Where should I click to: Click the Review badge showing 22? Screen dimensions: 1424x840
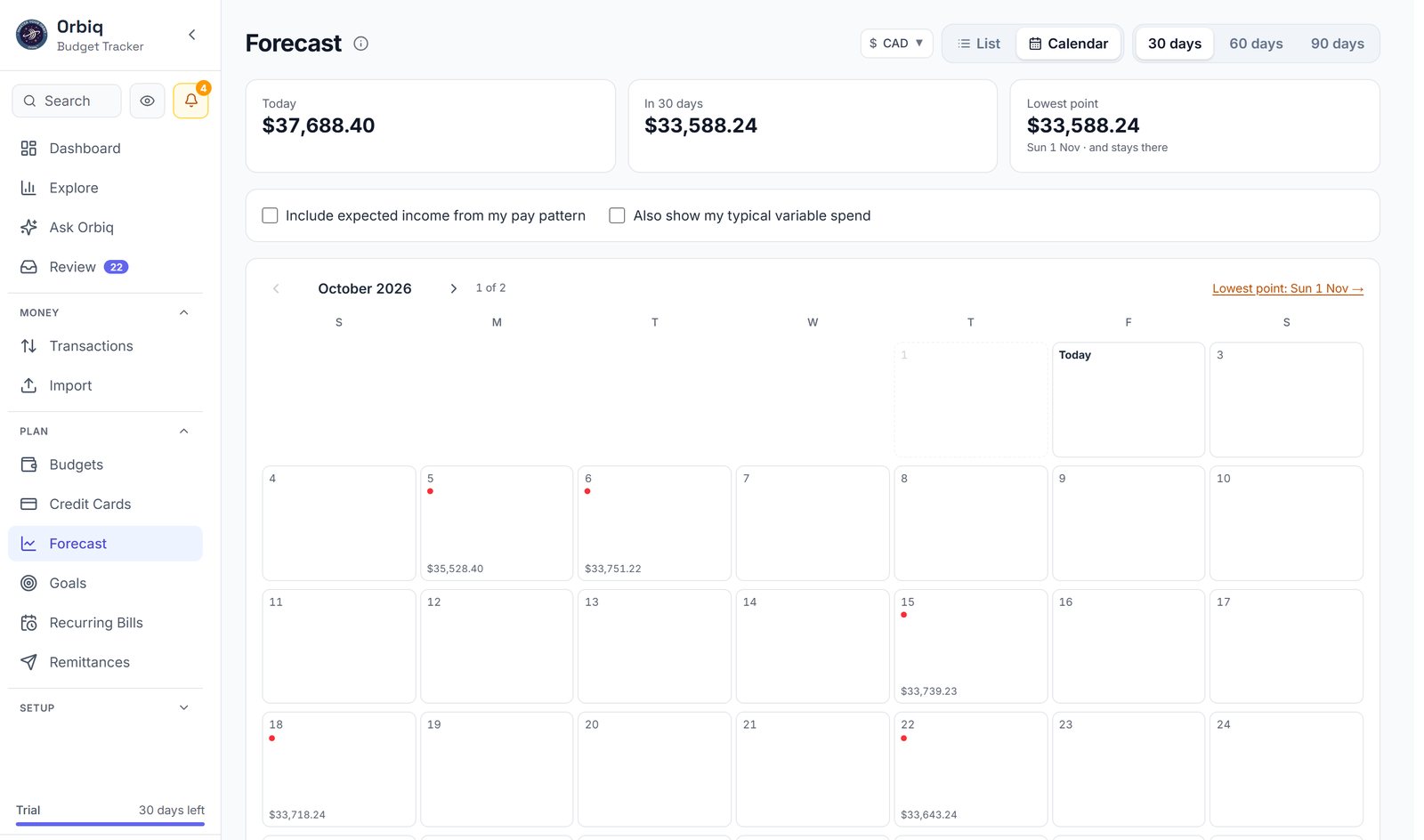click(116, 267)
